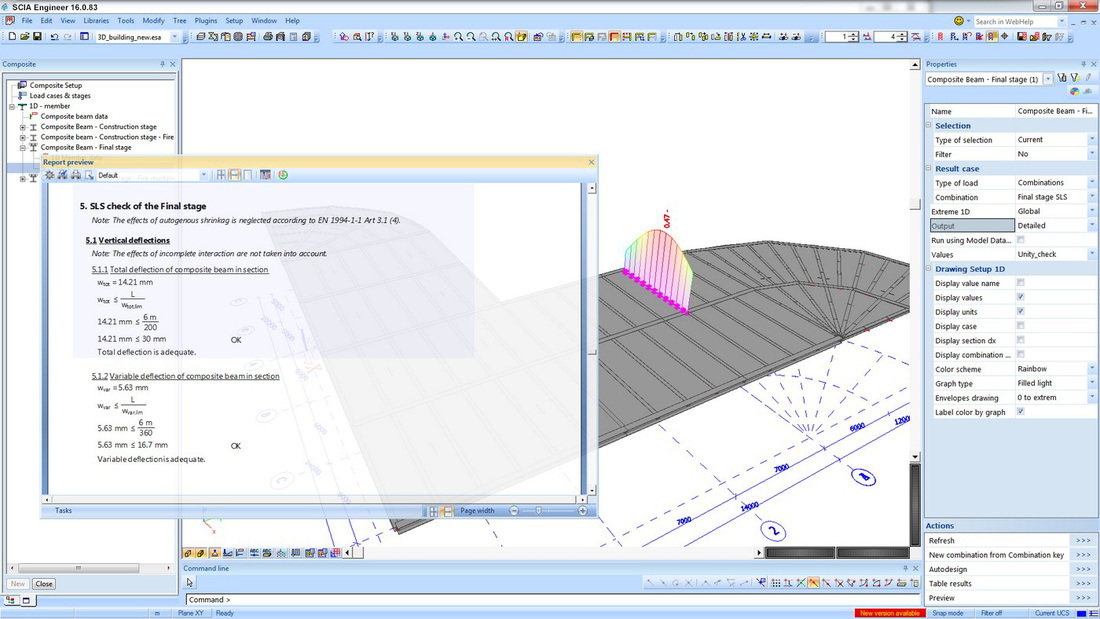Click the highlighted page-width layout icon in Report preview toolbar
The height and width of the screenshot is (619, 1100).
pyautogui.click(x=234, y=175)
